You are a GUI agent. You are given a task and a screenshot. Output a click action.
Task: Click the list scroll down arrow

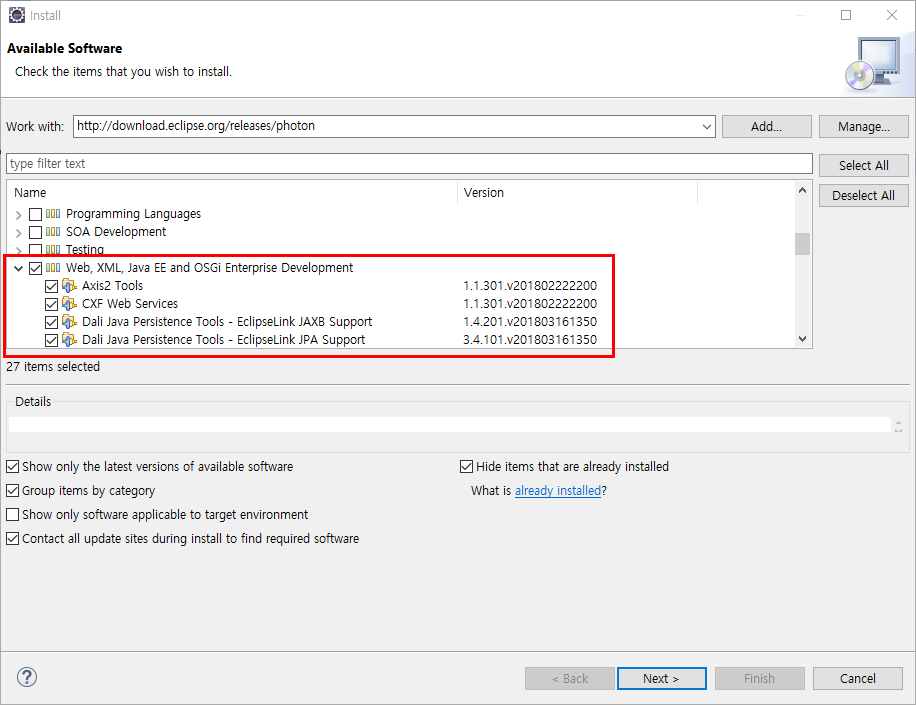(802, 339)
